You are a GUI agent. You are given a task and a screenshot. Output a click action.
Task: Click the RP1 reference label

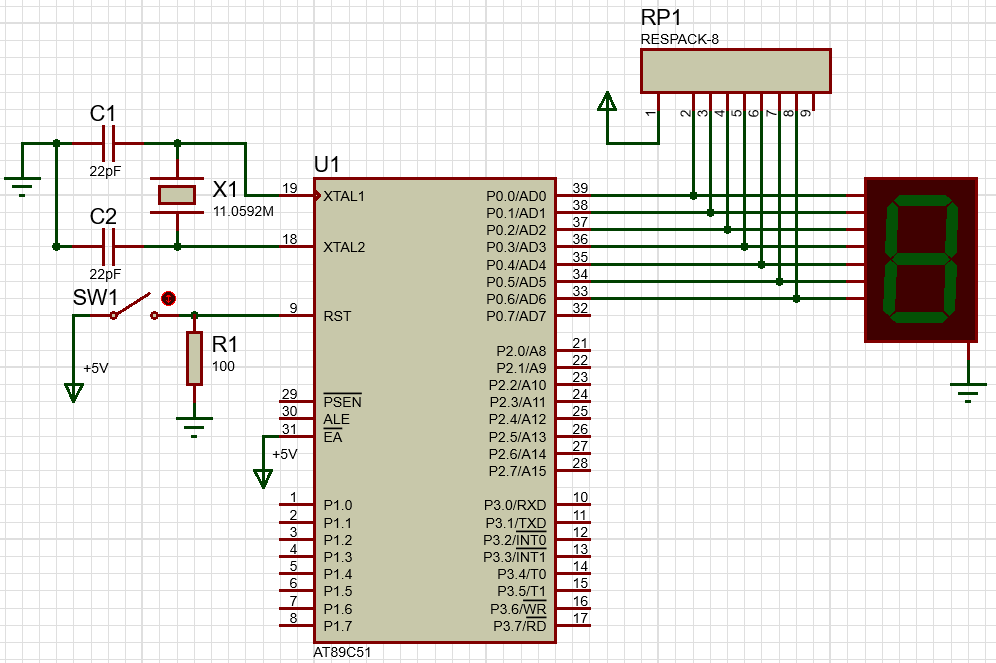pos(661,17)
